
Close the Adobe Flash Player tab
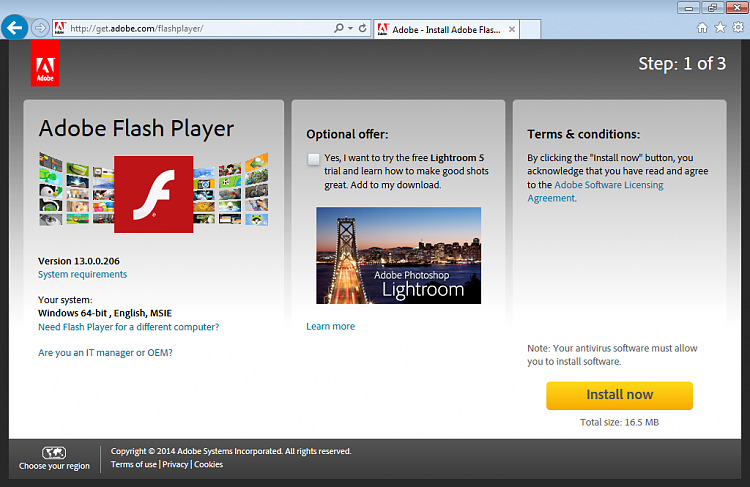coord(512,29)
